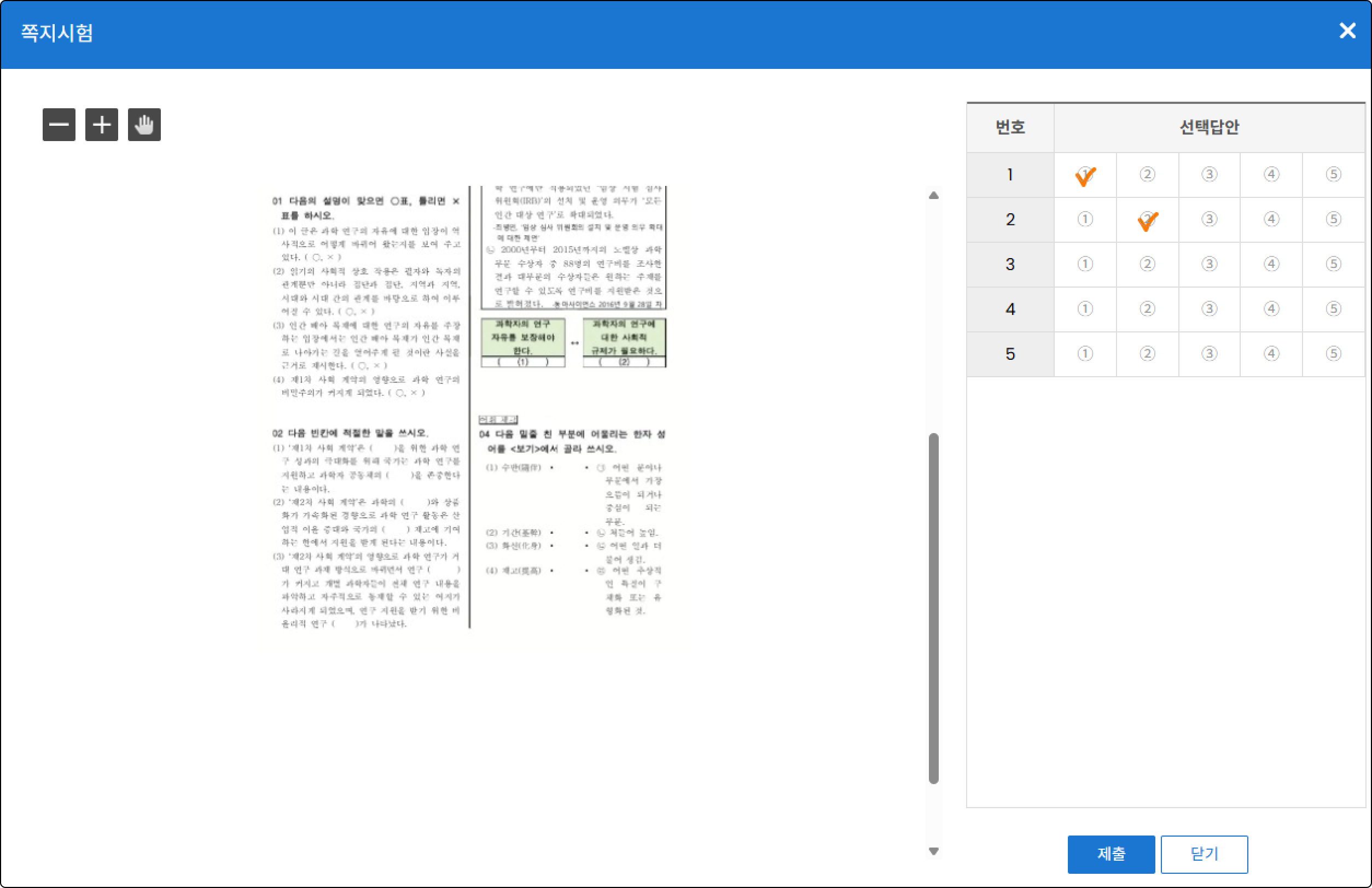The height and width of the screenshot is (888, 1372).
Task: Pick answer ⑤ for question 1
Action: [x=1333, y=174]
